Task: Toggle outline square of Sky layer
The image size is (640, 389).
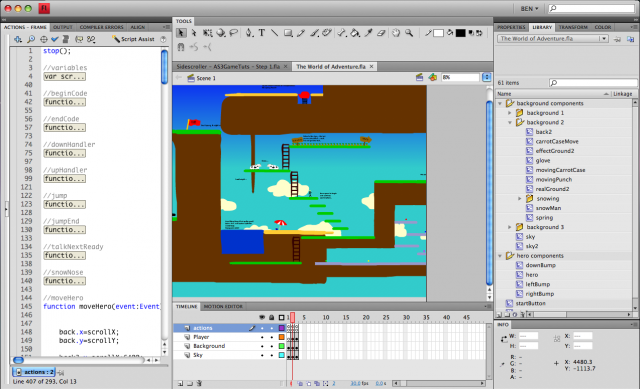Action: [281, 355]
